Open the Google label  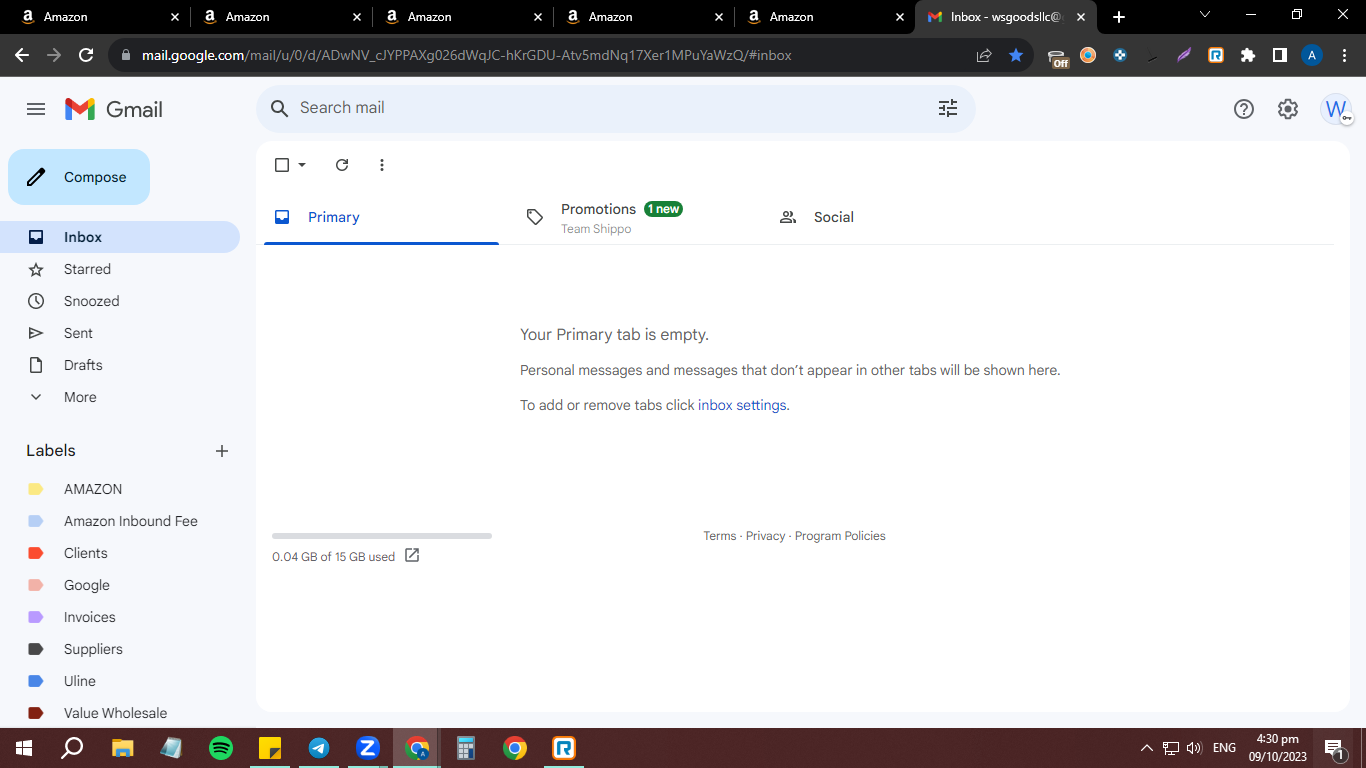tap(120, 585)
